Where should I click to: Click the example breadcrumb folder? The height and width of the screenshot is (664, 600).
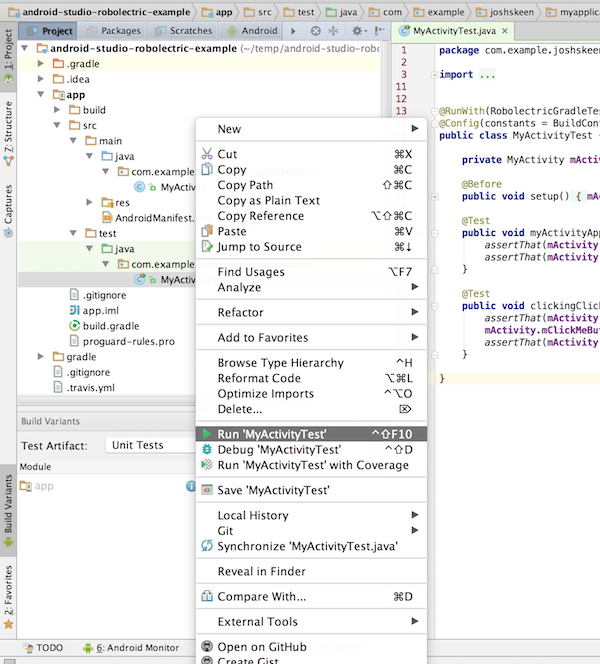[439, 12]
